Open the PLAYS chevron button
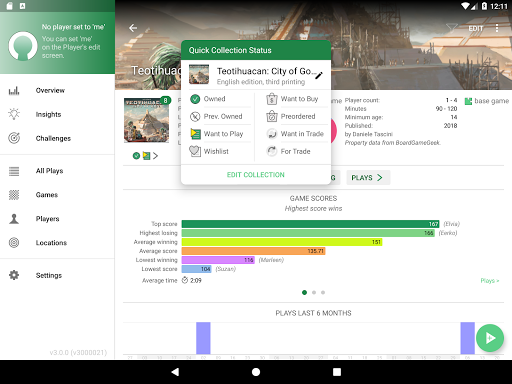This screenshot has width=512, height=384. (368, 177)
